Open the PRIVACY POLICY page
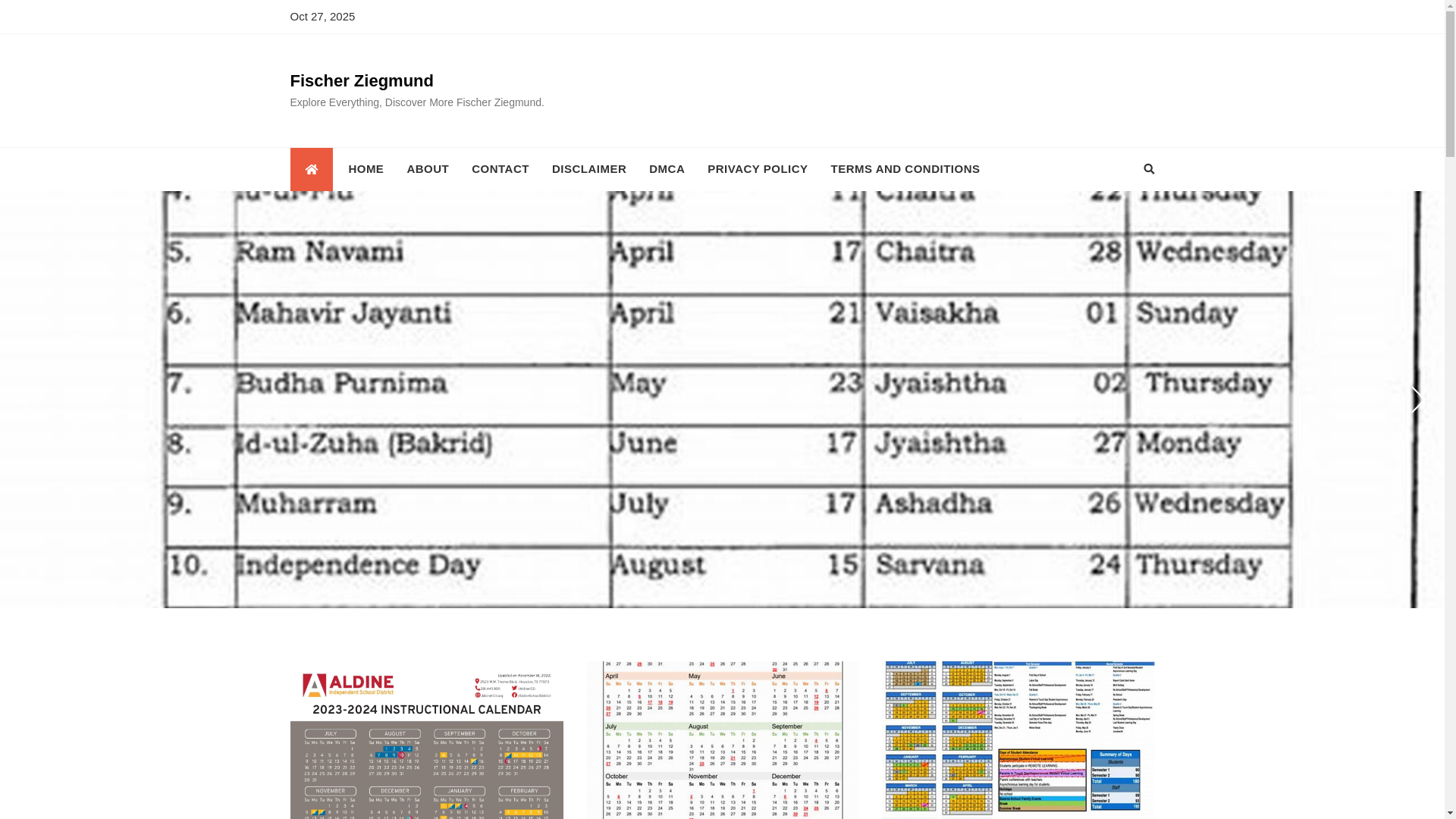The width and height of the screenshot is (1456, 819). (757, 169)
